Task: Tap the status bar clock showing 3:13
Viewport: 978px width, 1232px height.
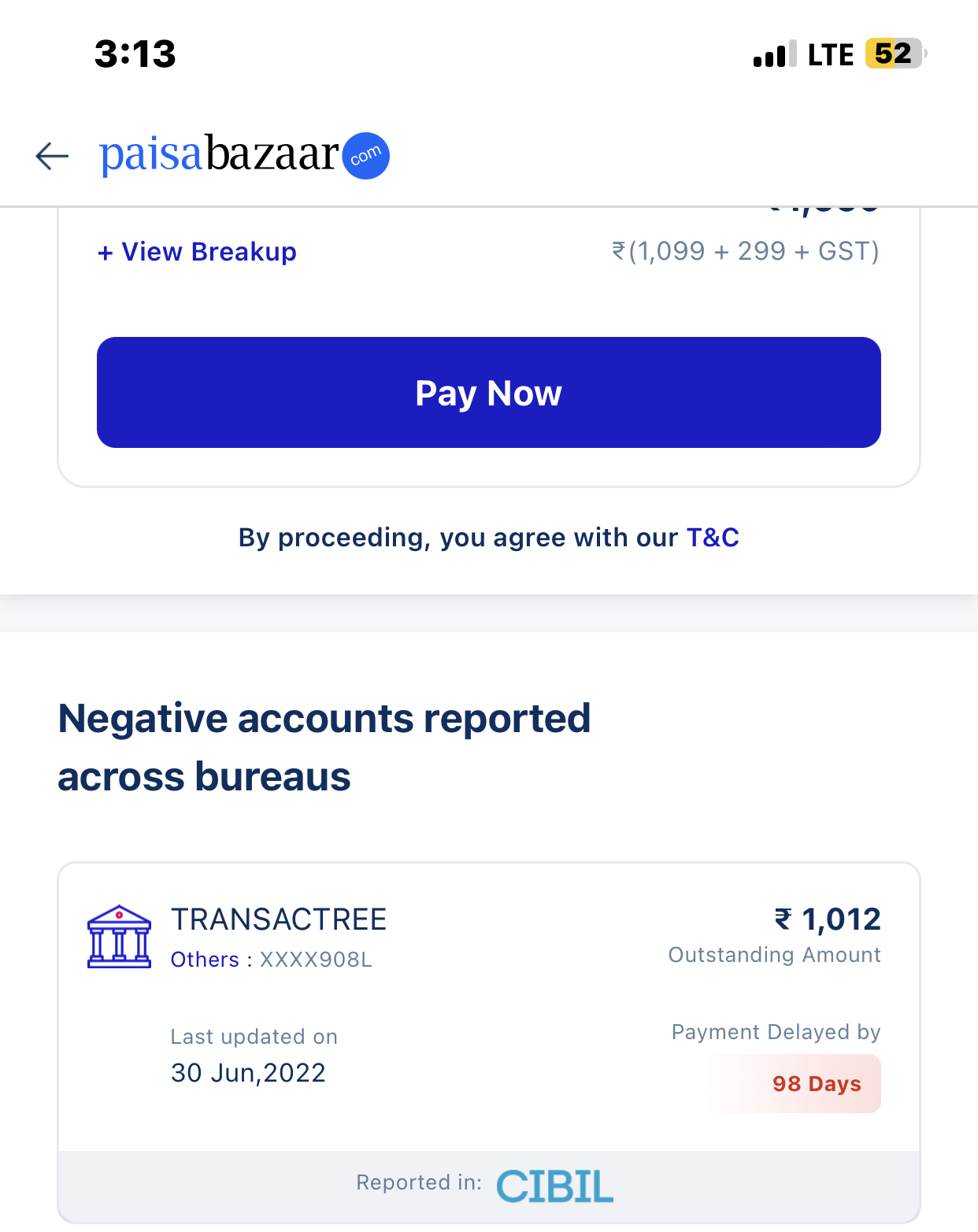Action: 135,54
